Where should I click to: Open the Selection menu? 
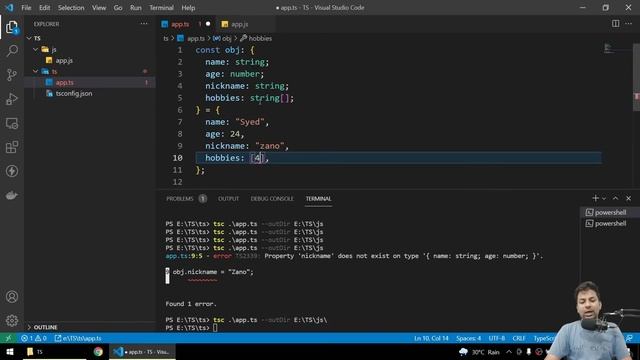coord(71,8)
